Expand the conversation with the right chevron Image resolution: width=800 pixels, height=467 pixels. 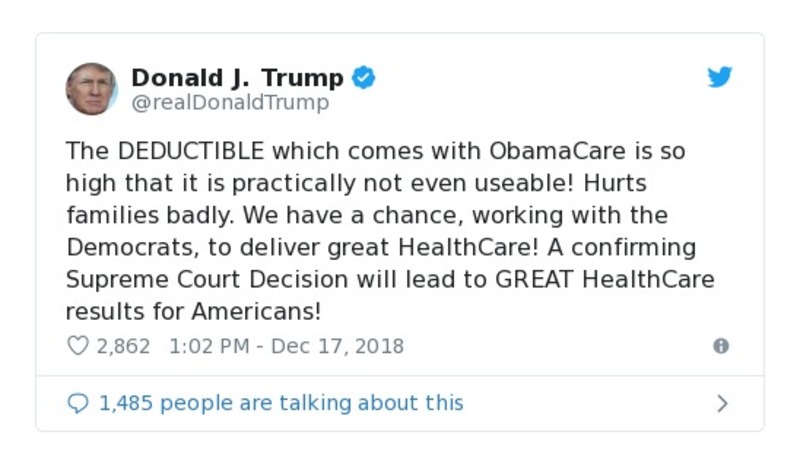pos(722,403)
